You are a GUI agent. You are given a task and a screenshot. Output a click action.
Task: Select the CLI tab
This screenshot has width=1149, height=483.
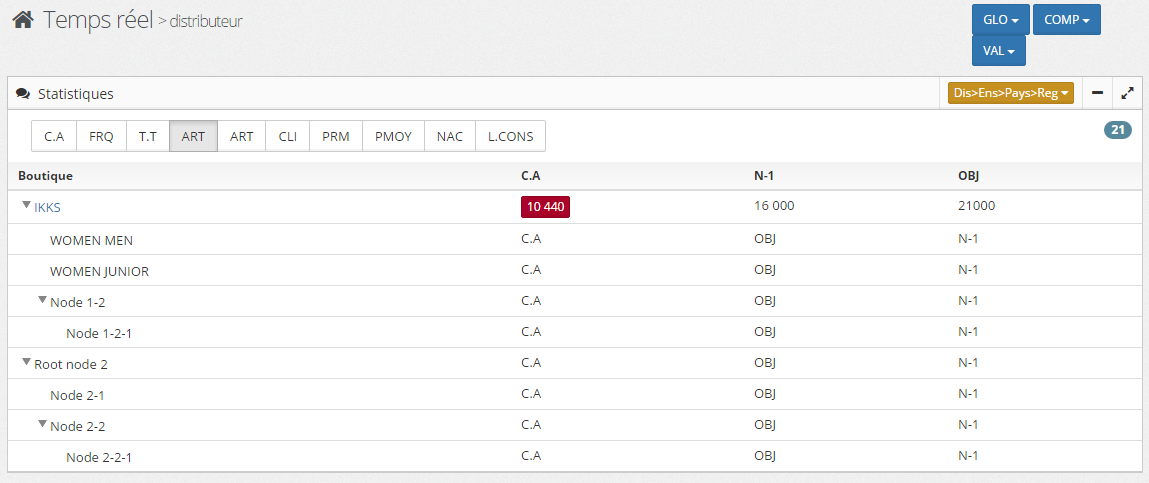[x=288, y=136]
